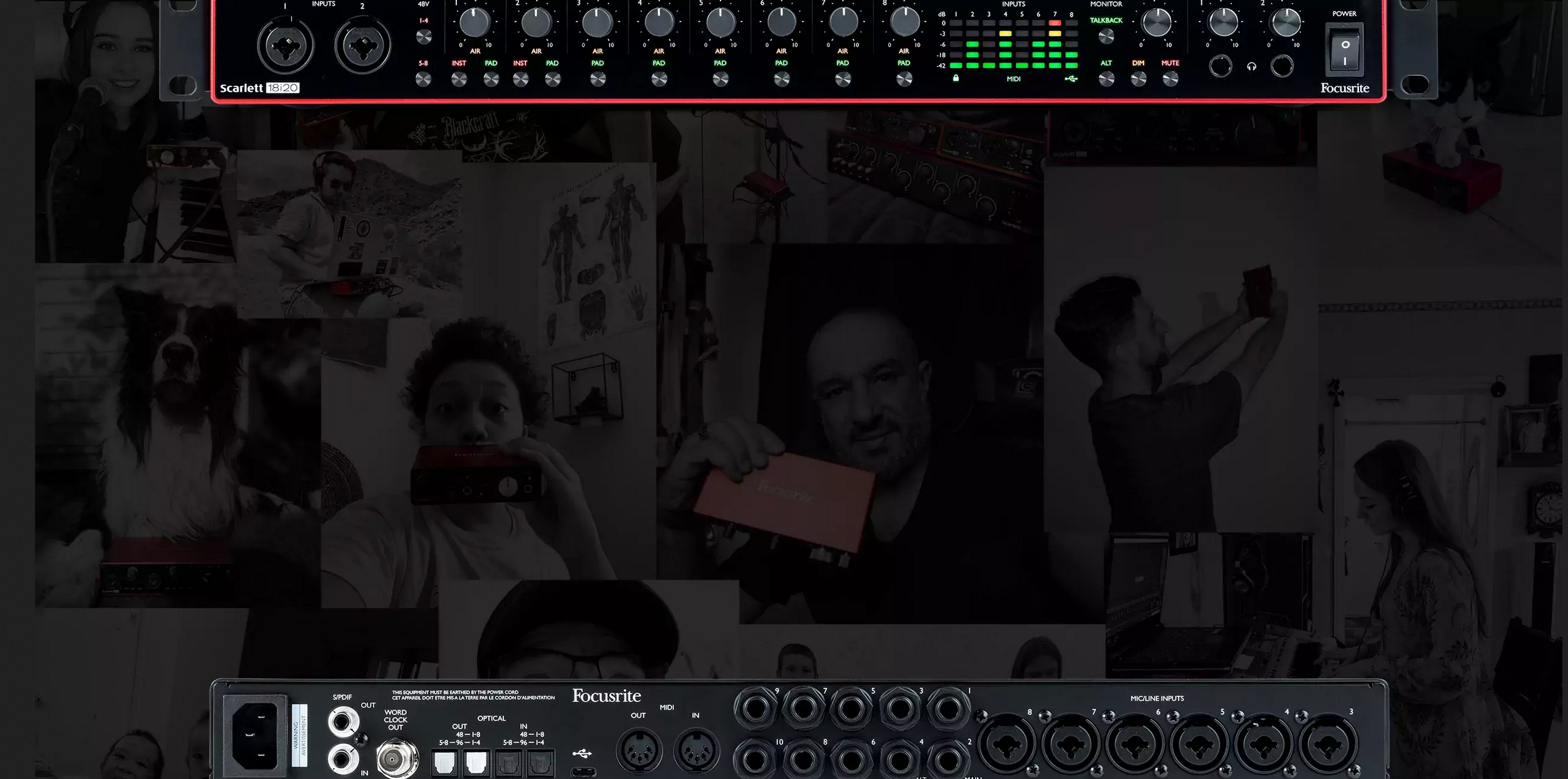1568x779 pixels.
Task: Click the front-panel input 2 combo jack
Action: tap(362, 46)
